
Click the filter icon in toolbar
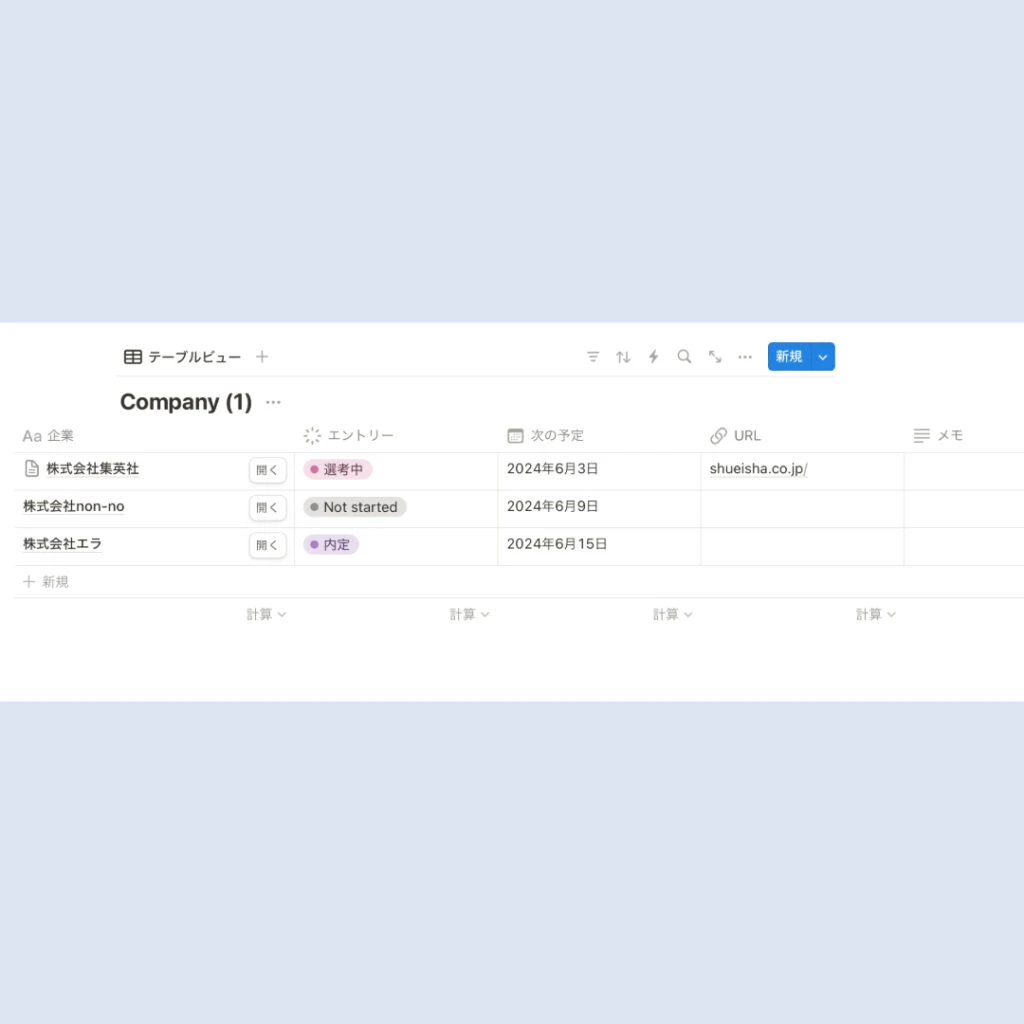tap(592, 357)
